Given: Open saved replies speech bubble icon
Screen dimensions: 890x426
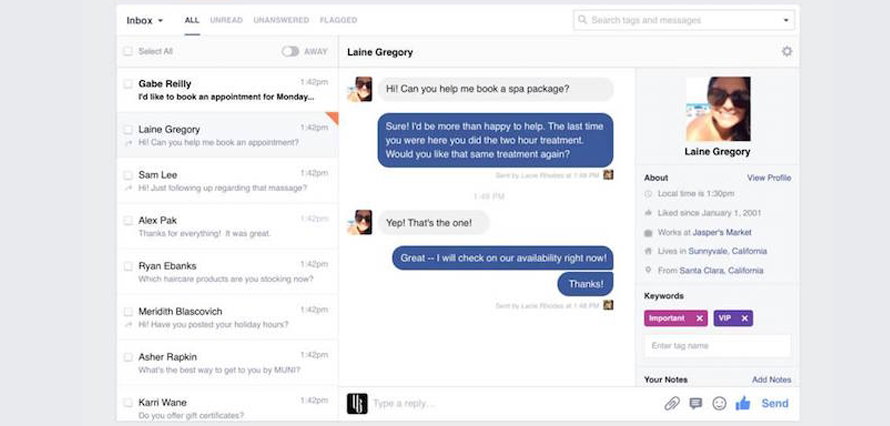Looking at the screenshot, I should [696, 403].
